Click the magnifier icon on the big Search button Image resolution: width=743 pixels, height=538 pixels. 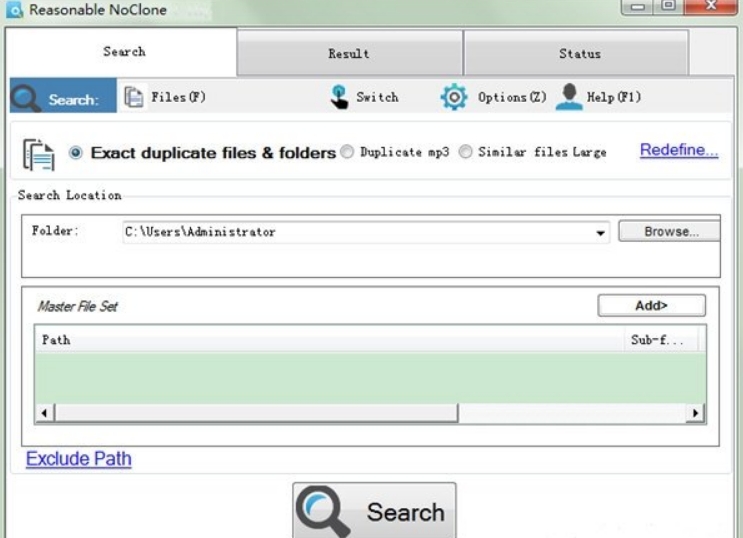[x=324, y=511]
